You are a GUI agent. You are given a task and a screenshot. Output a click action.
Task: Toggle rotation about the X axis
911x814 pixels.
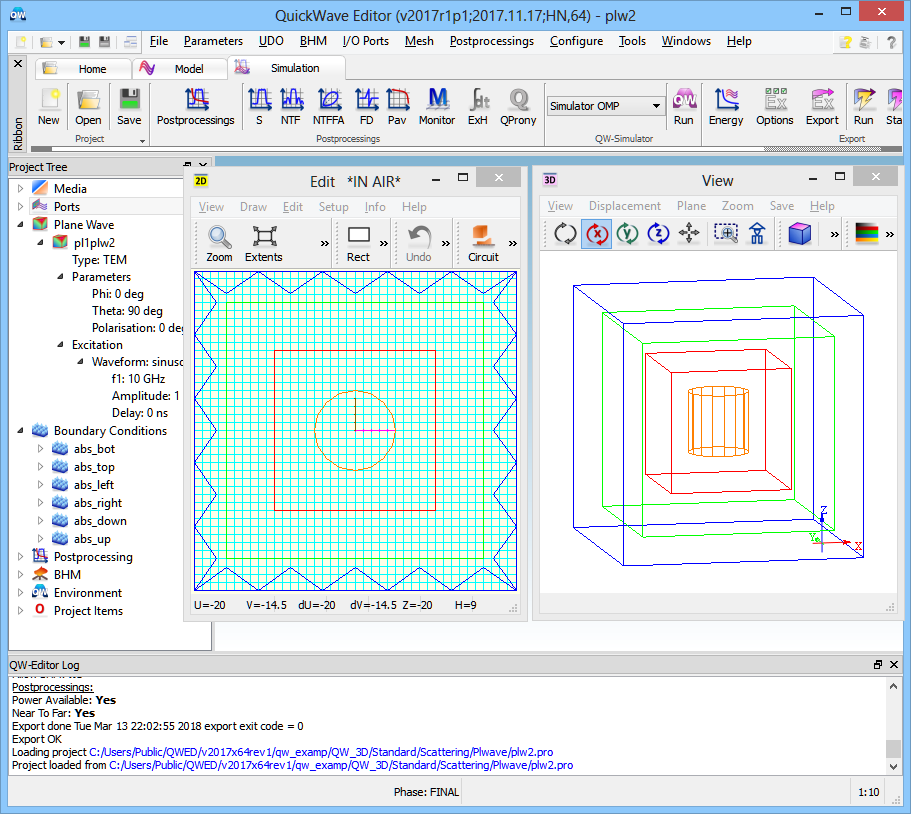pos(597,234)
